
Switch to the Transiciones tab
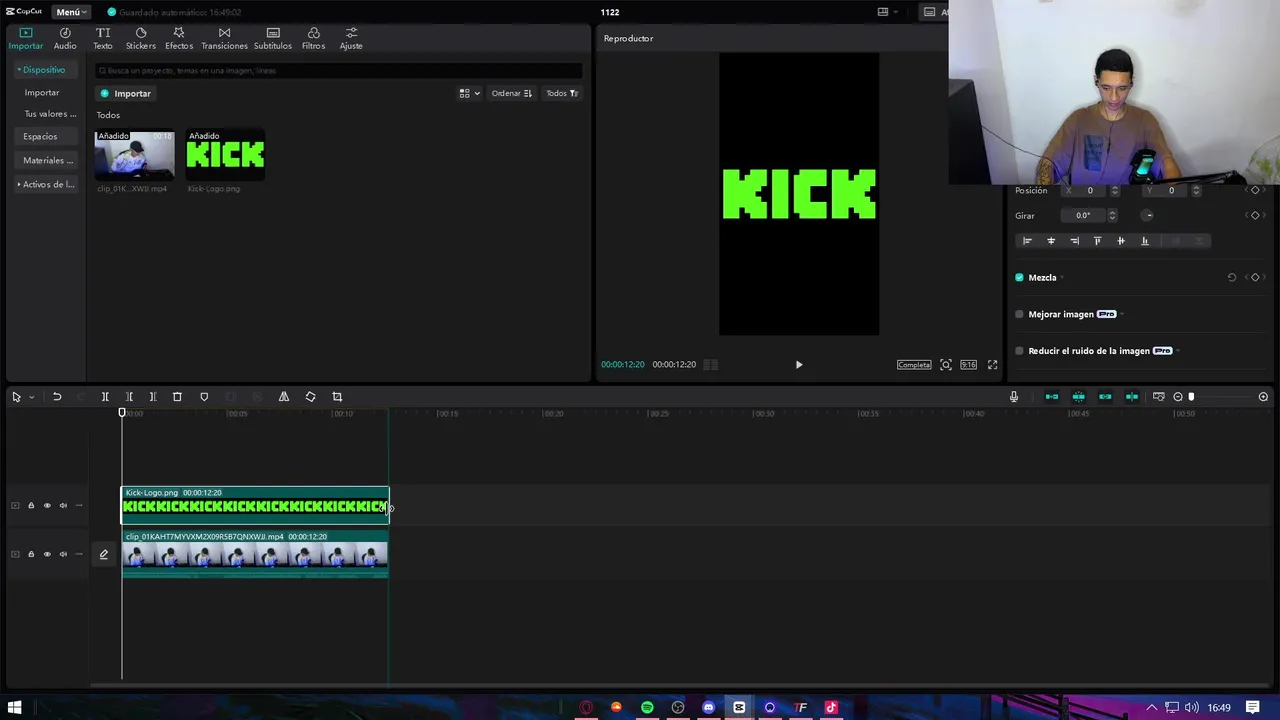[224, 38]
